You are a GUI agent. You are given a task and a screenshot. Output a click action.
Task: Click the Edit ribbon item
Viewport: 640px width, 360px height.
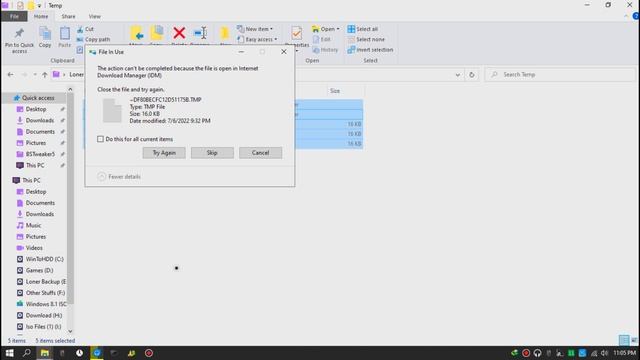(322, 40)
